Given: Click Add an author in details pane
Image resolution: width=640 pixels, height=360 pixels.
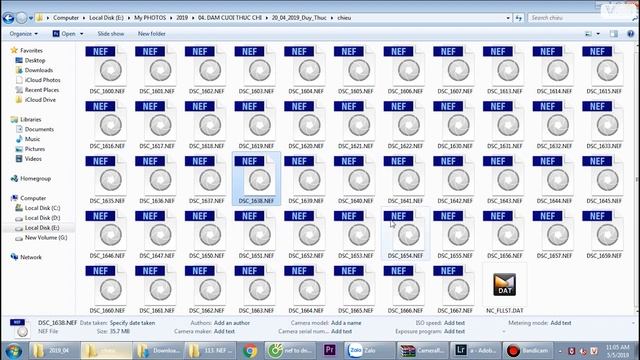Looking at the screenshot, I should click(x=231, y=323).
